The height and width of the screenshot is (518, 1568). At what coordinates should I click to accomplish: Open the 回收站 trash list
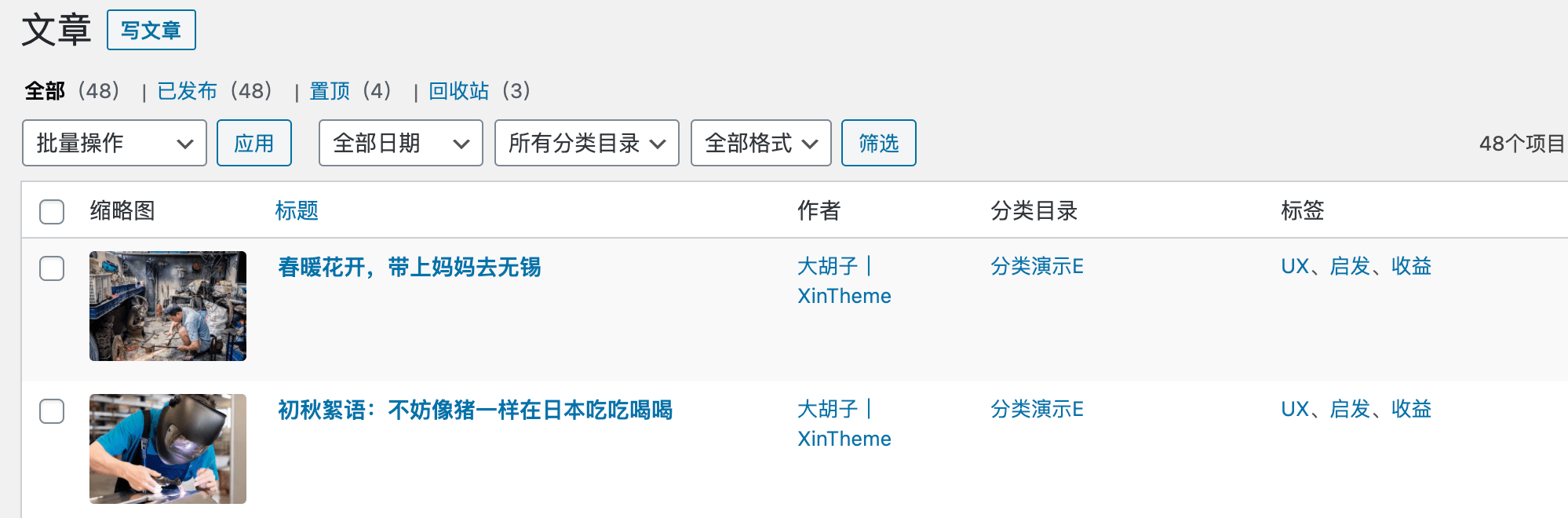pyautogui.click(x=458, y=91)
